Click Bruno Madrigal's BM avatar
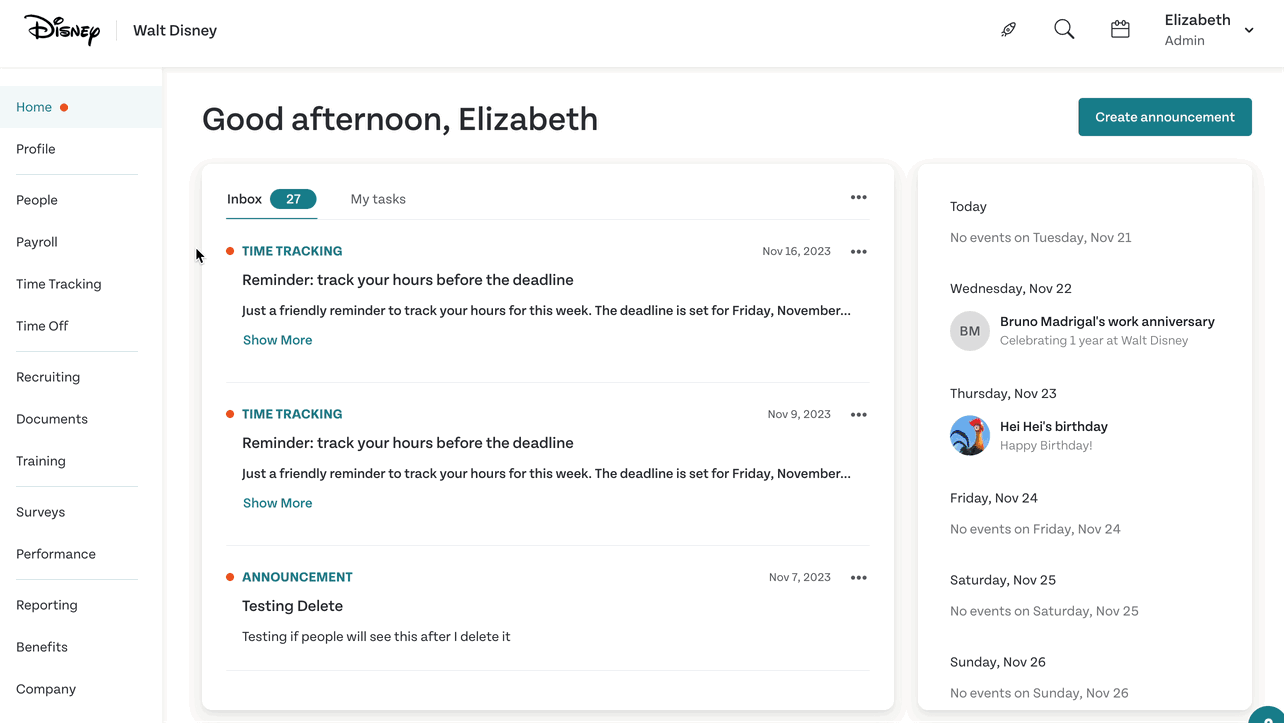This screenshot has height=723, width=1284. pyautogui.click(x=969, y=331)
